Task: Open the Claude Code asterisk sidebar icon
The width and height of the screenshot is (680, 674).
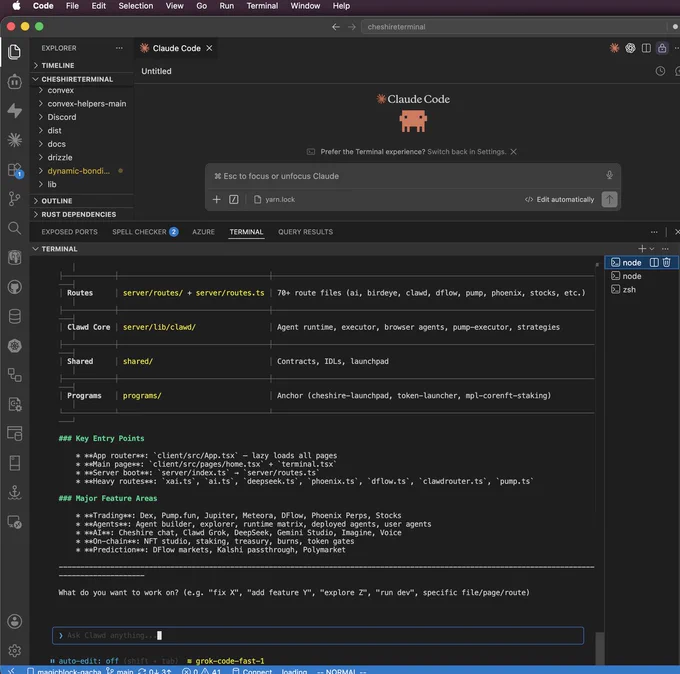Action: (x=14, y=140)
